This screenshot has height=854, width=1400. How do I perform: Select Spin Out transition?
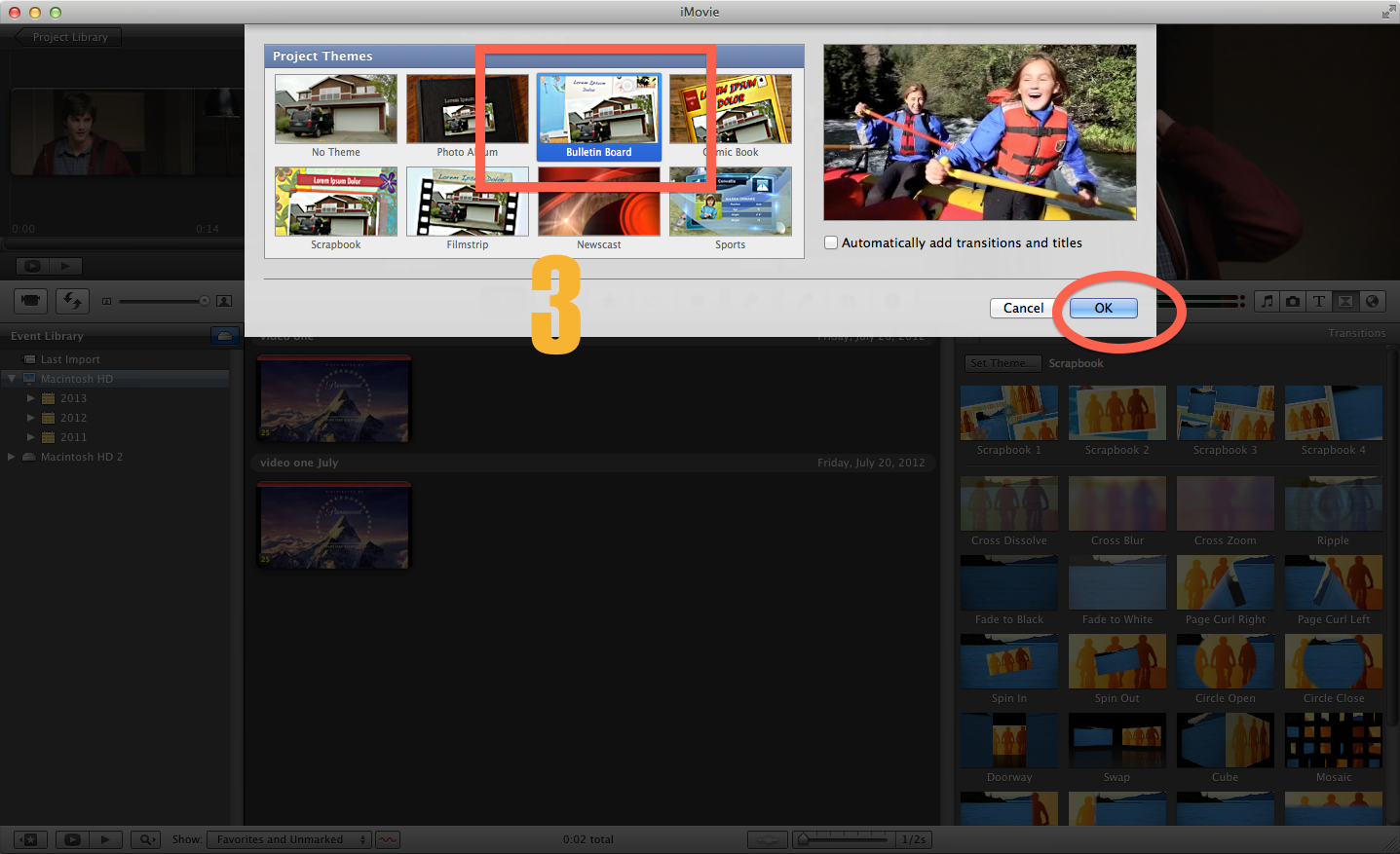(1117, 661)
